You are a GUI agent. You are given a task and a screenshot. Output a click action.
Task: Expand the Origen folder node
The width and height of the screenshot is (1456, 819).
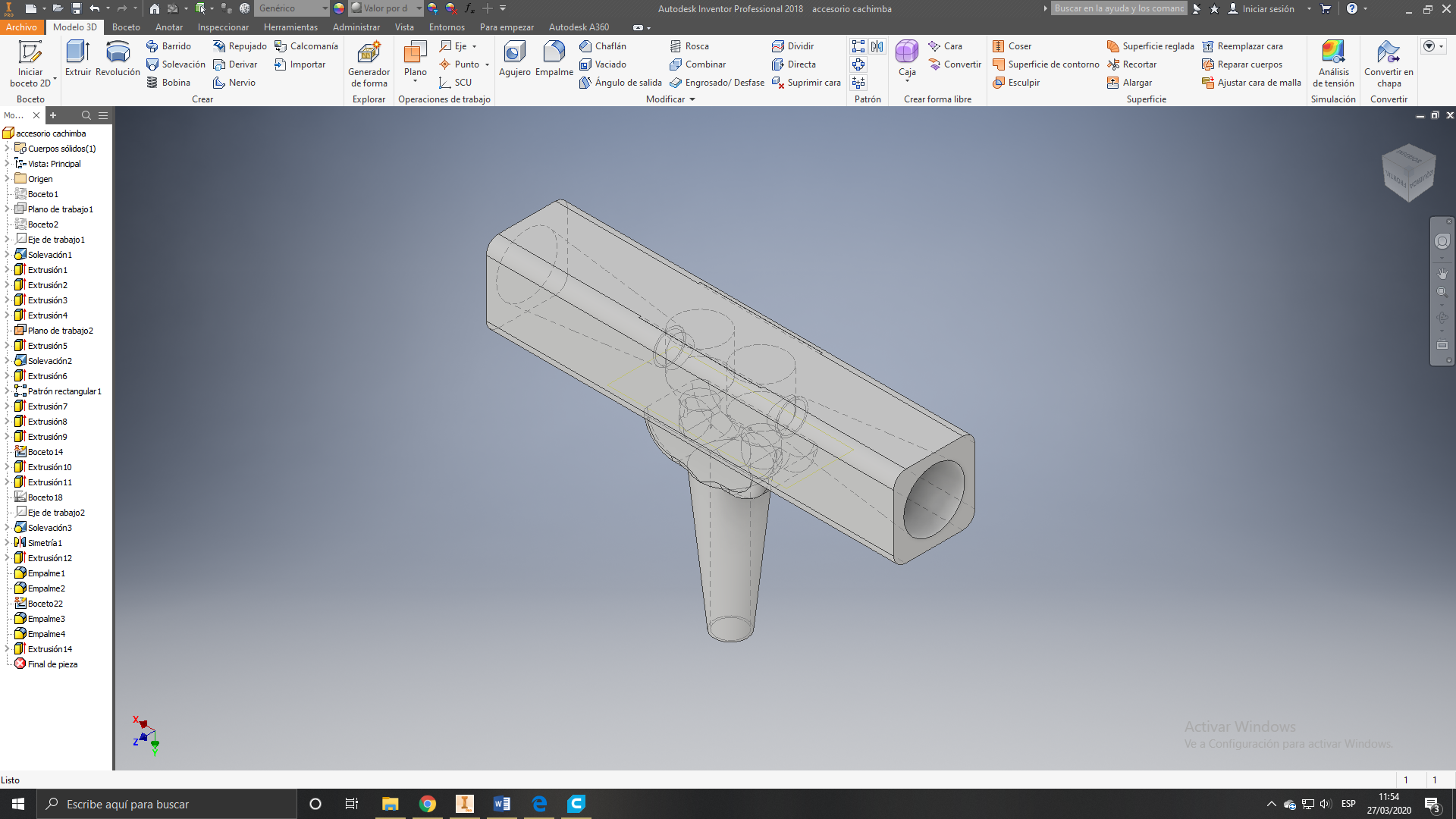click(7, 179)
